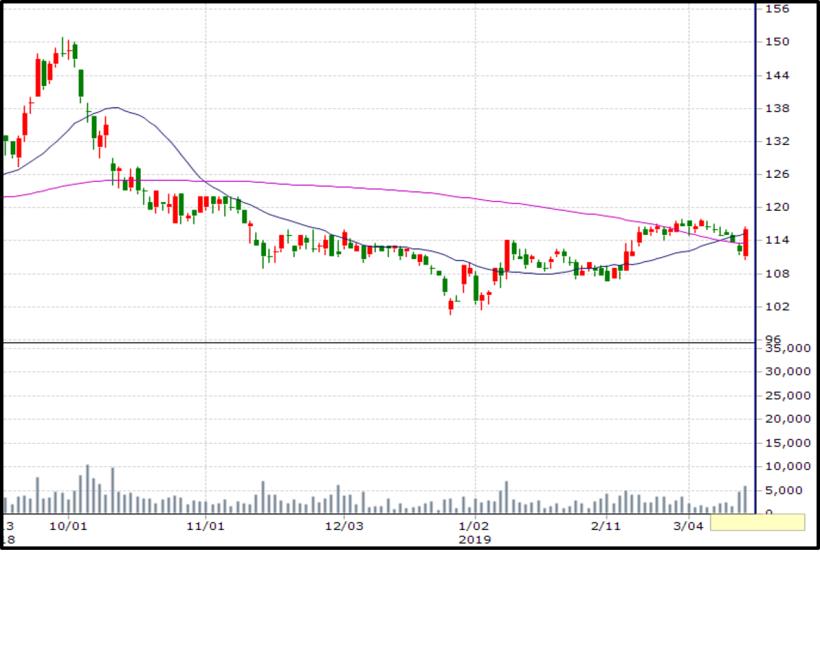Screen dimensions: 820x655
Task: Click the 10/01 date label on time axis
Action: pos(66,525)
